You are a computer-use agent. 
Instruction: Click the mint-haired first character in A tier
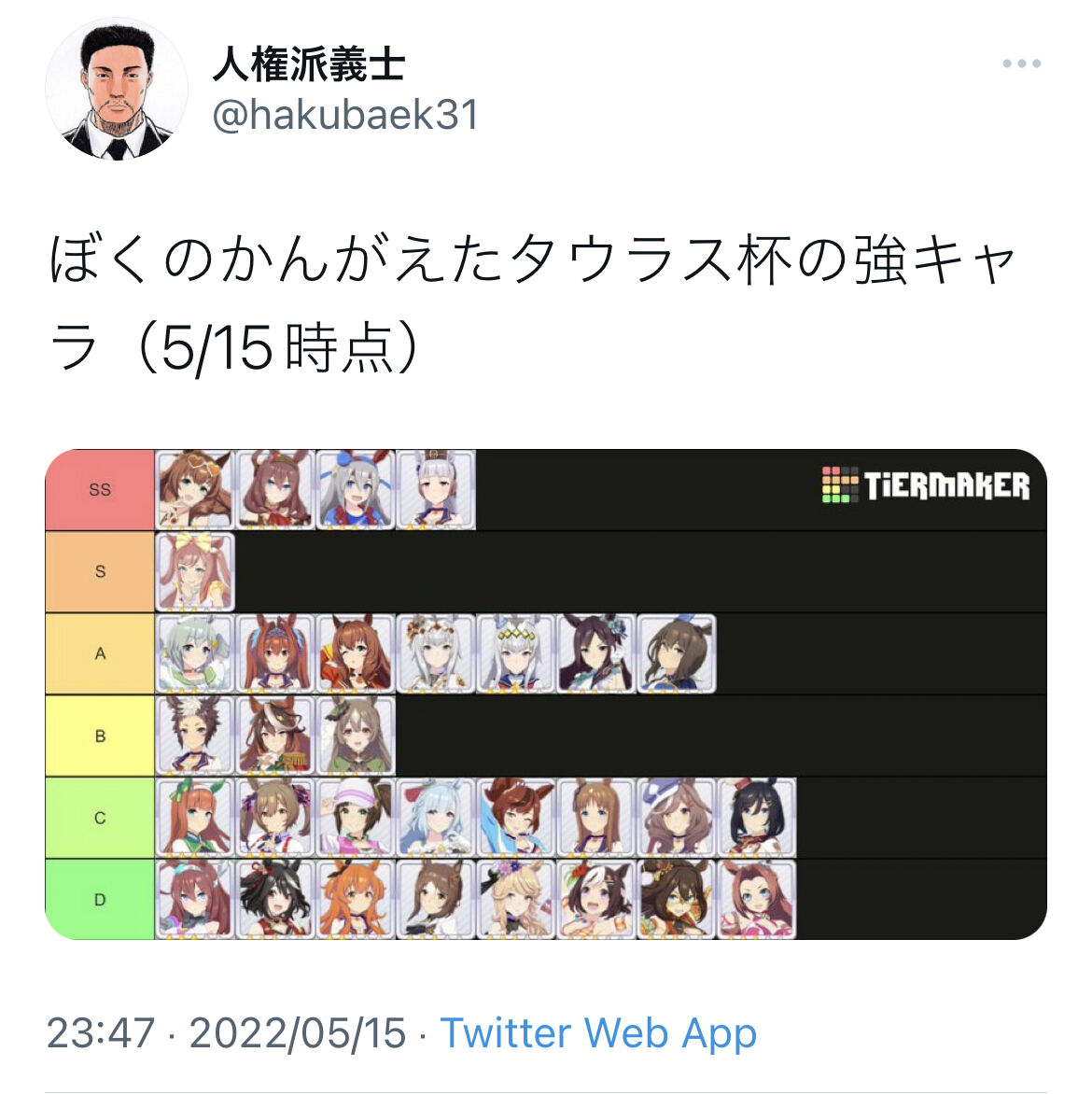pos(195,653)
